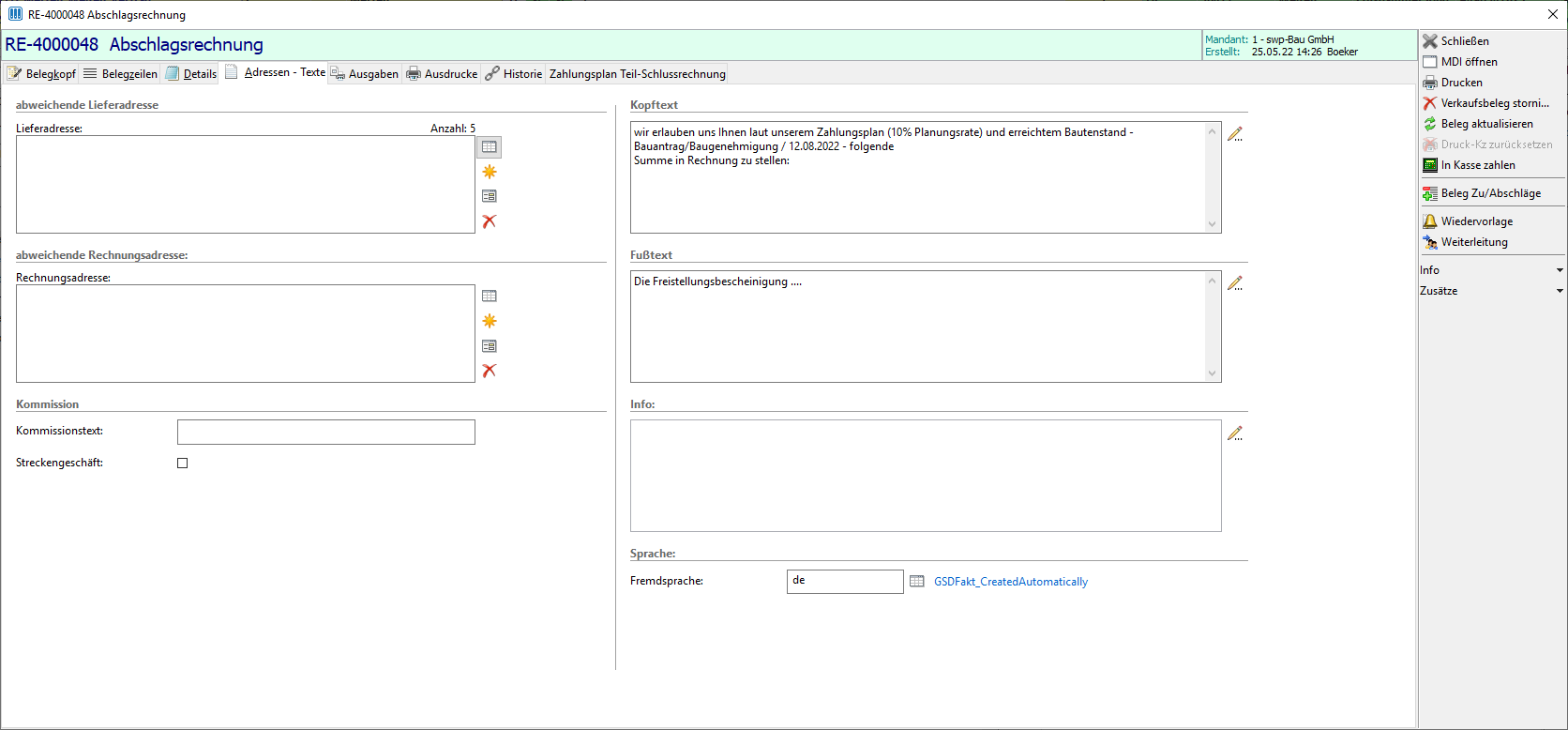The height and width of the screenshot is (730, 1568).
Task: Open Zahlungsplan Teil-Schlussrechnung tab
Action: pyautogui.click(x=638, y=74)
